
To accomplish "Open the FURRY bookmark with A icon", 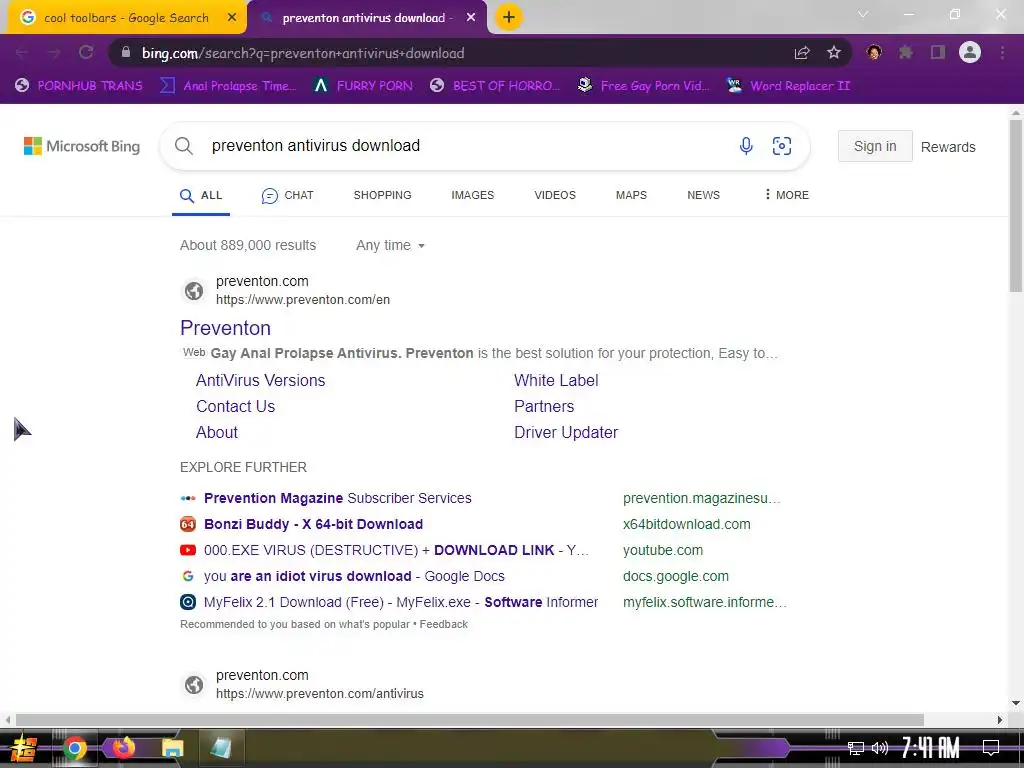I will point(363,86).
